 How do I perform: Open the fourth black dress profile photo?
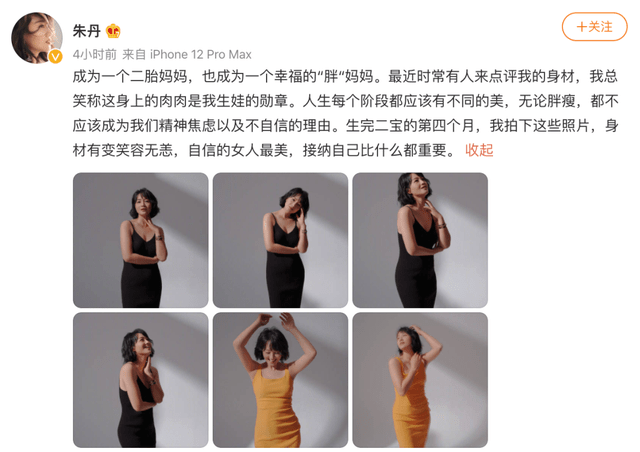tap(140, 380)
